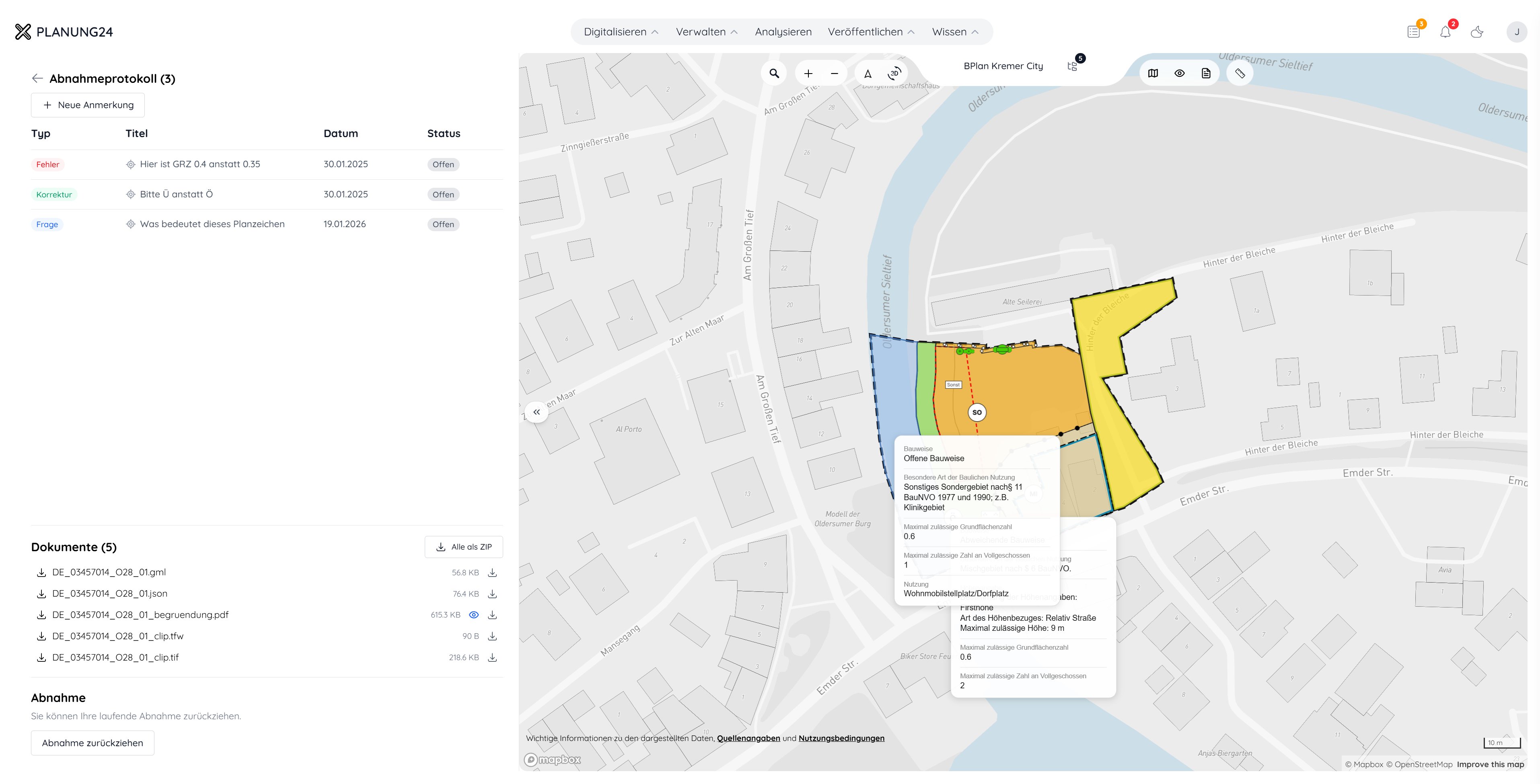Click the BPlan Kremer City title
Image resolution: width=1540 pixels, height=784 pixels.
[1003, 66]
